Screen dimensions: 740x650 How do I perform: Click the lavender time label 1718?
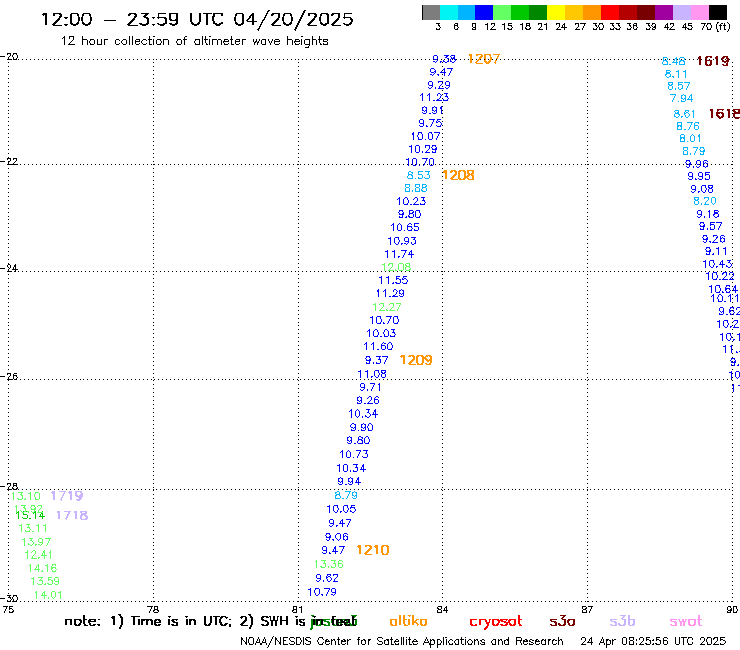tap(72, 515)
